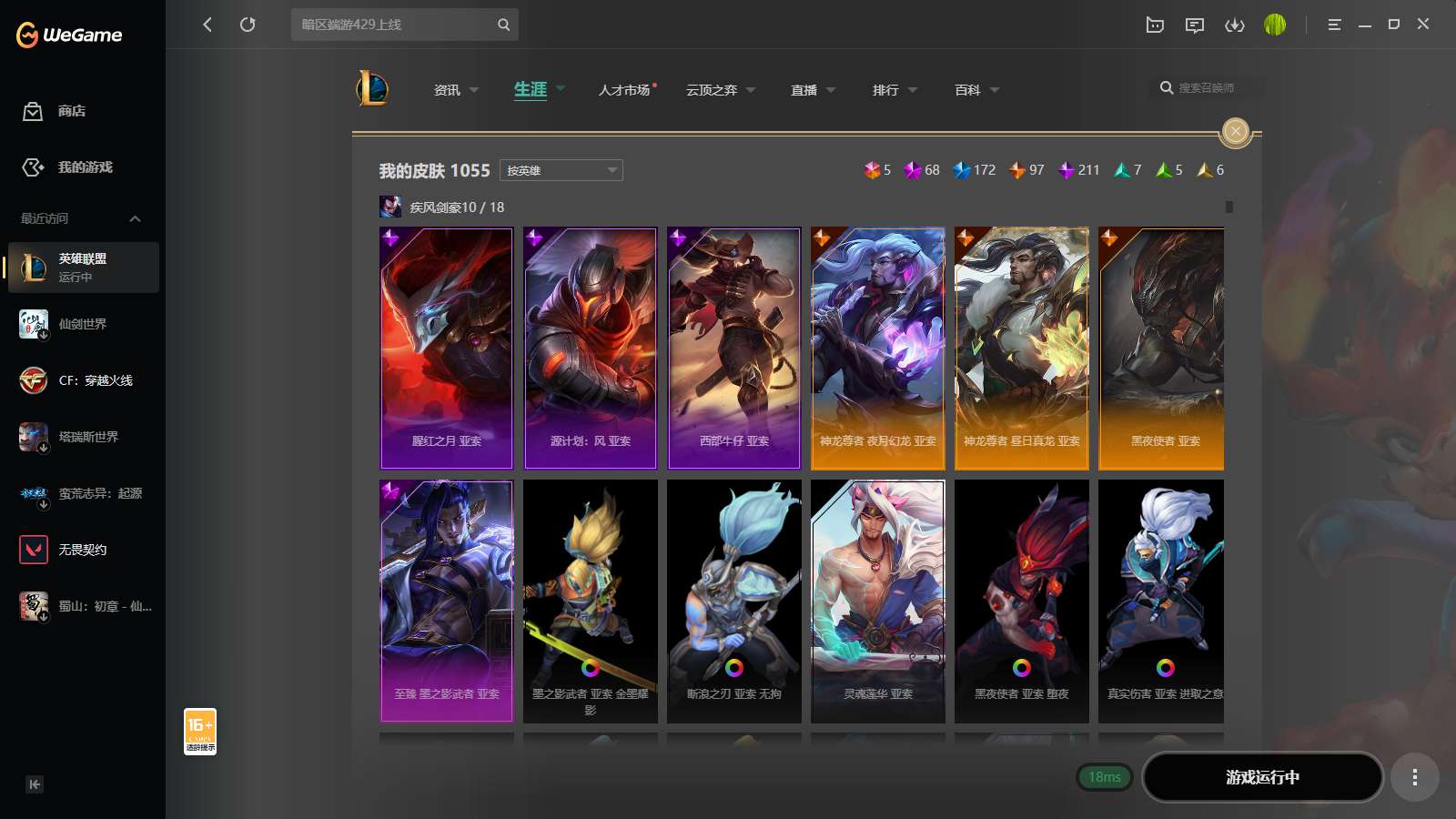Open 我的游戏 my games icon
Viewport: 1456px width, 819px height.
(x=33, y=167)
